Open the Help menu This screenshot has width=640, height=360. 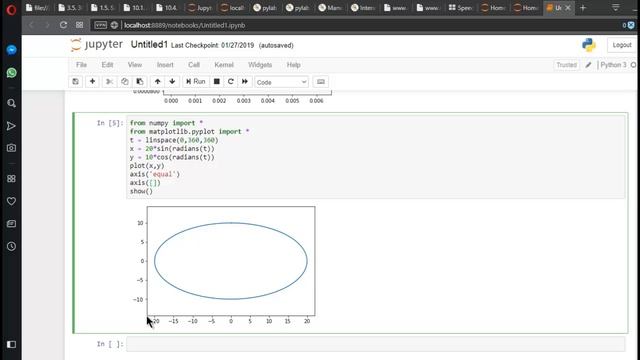pyautogui.click(x=293, y=65)
